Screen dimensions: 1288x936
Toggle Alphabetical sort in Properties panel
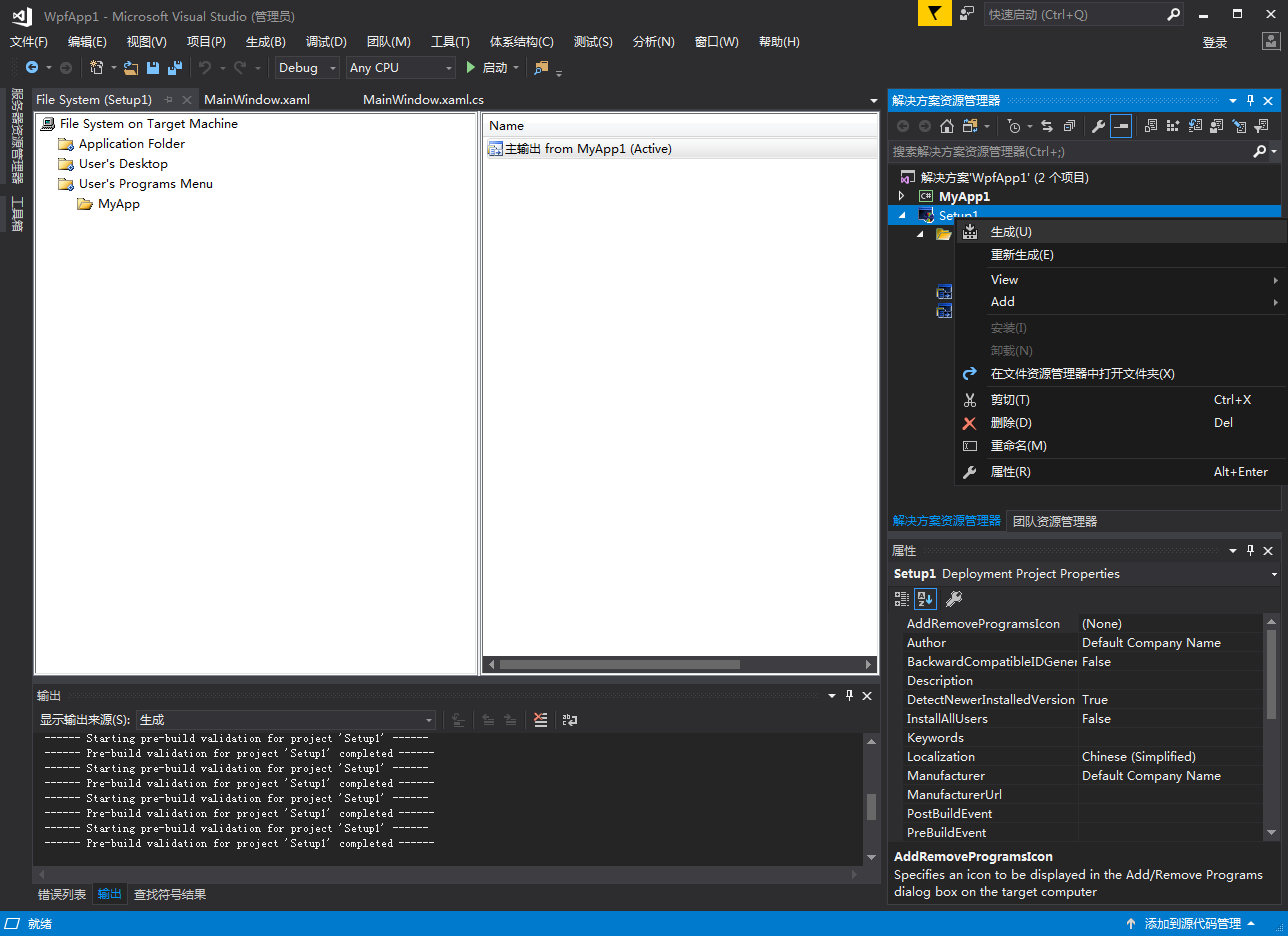[x=925, y=599]
